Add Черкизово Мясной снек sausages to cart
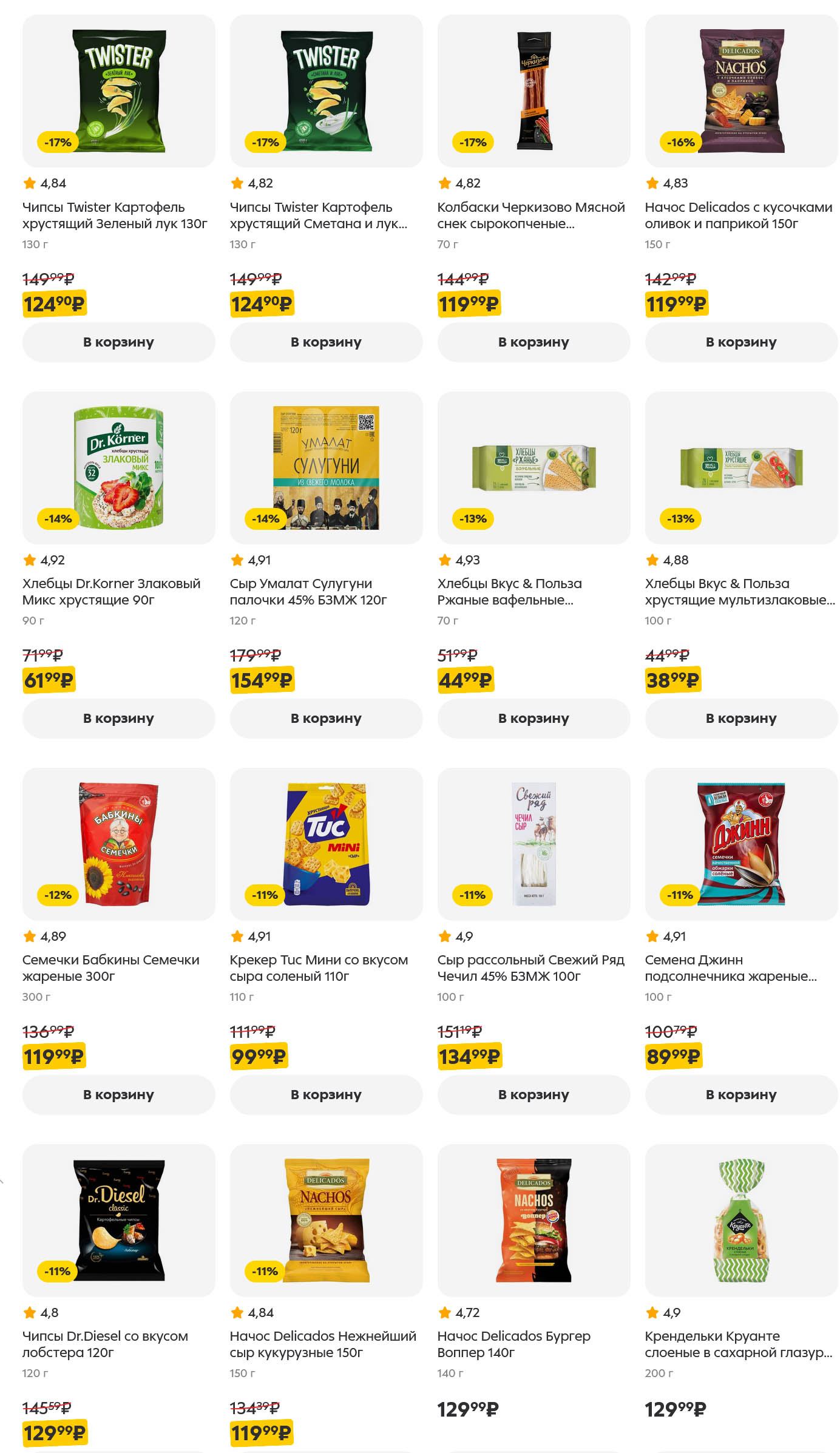 pos(533,342)
